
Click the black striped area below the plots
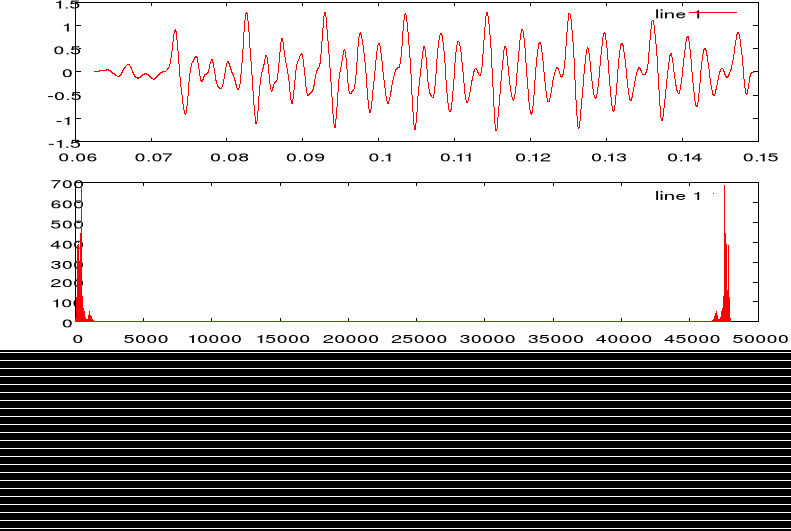pyautogui.click(x=395, y=440)
